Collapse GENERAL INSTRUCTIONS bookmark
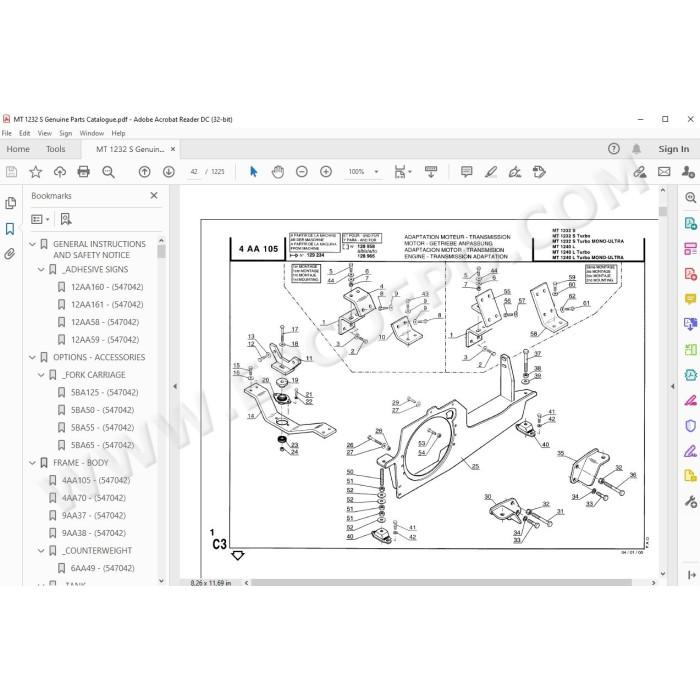 point(32,244)
